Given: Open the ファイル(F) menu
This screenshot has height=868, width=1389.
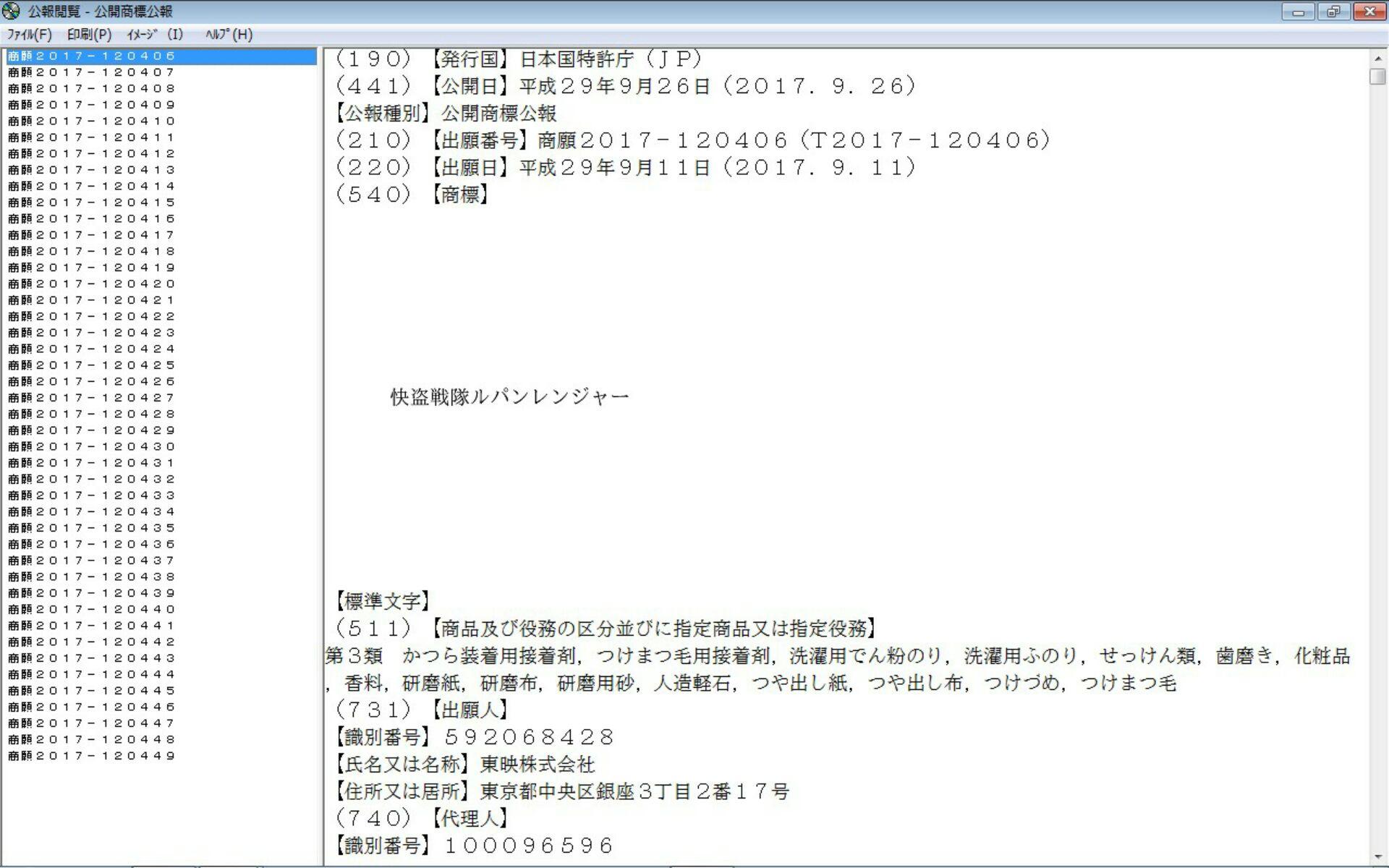Looking at the screenshot, I should point(29,35).
